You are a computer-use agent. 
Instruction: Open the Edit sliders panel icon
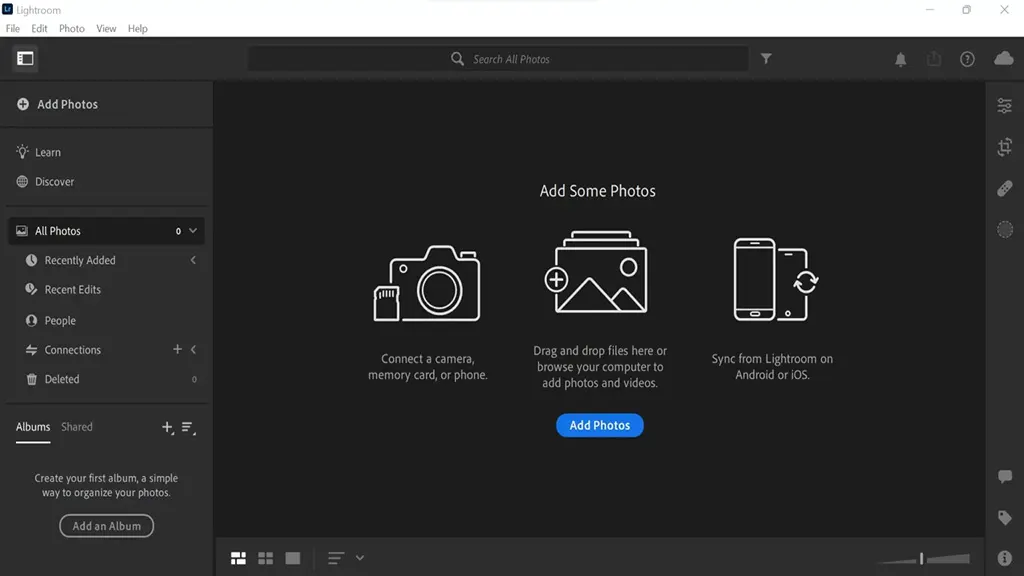point(1004,106)
